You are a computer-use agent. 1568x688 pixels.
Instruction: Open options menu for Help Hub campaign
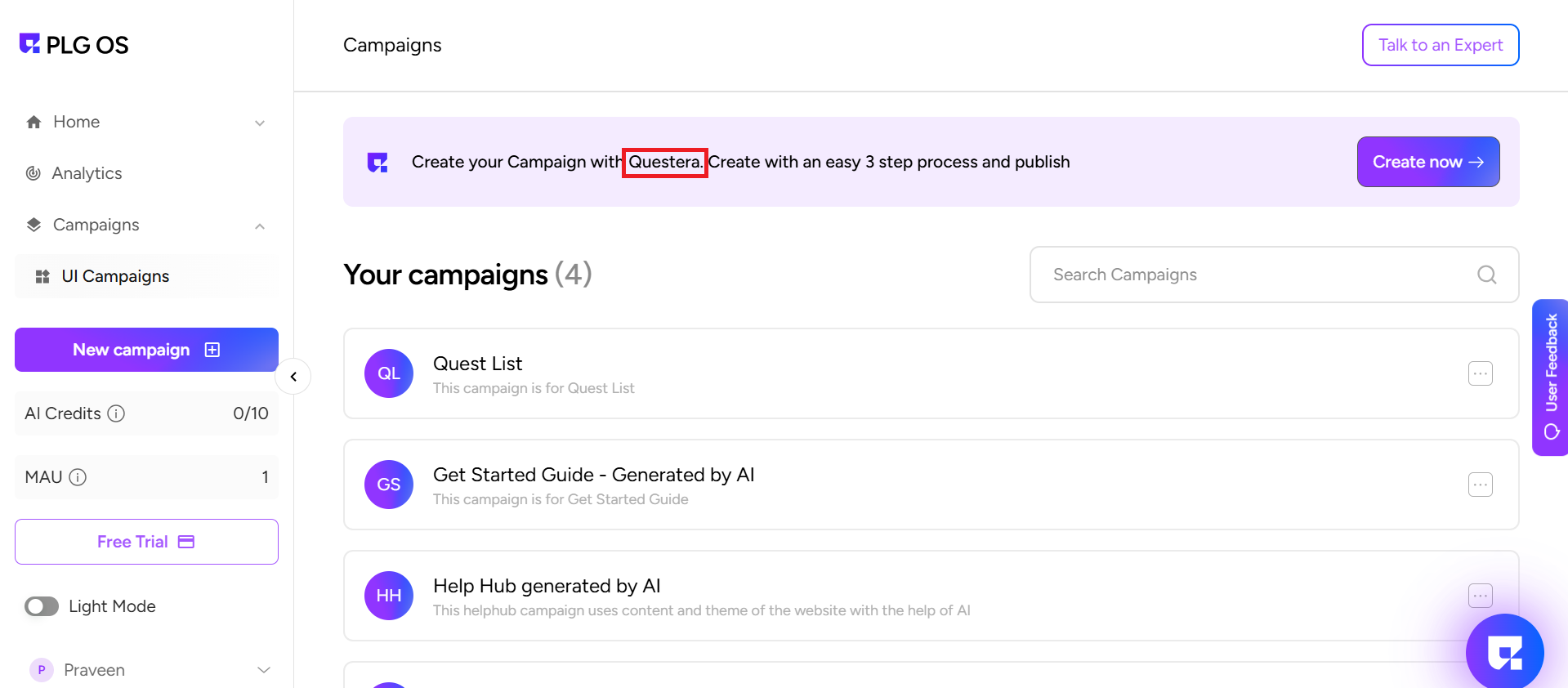tap(1480, 596)
